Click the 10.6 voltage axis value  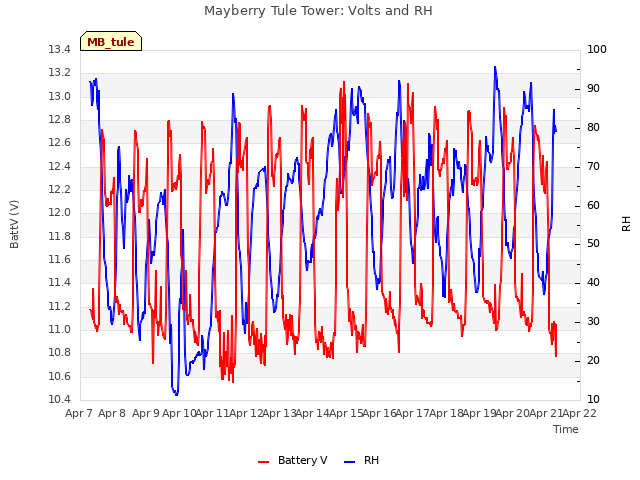click(60, 377)
